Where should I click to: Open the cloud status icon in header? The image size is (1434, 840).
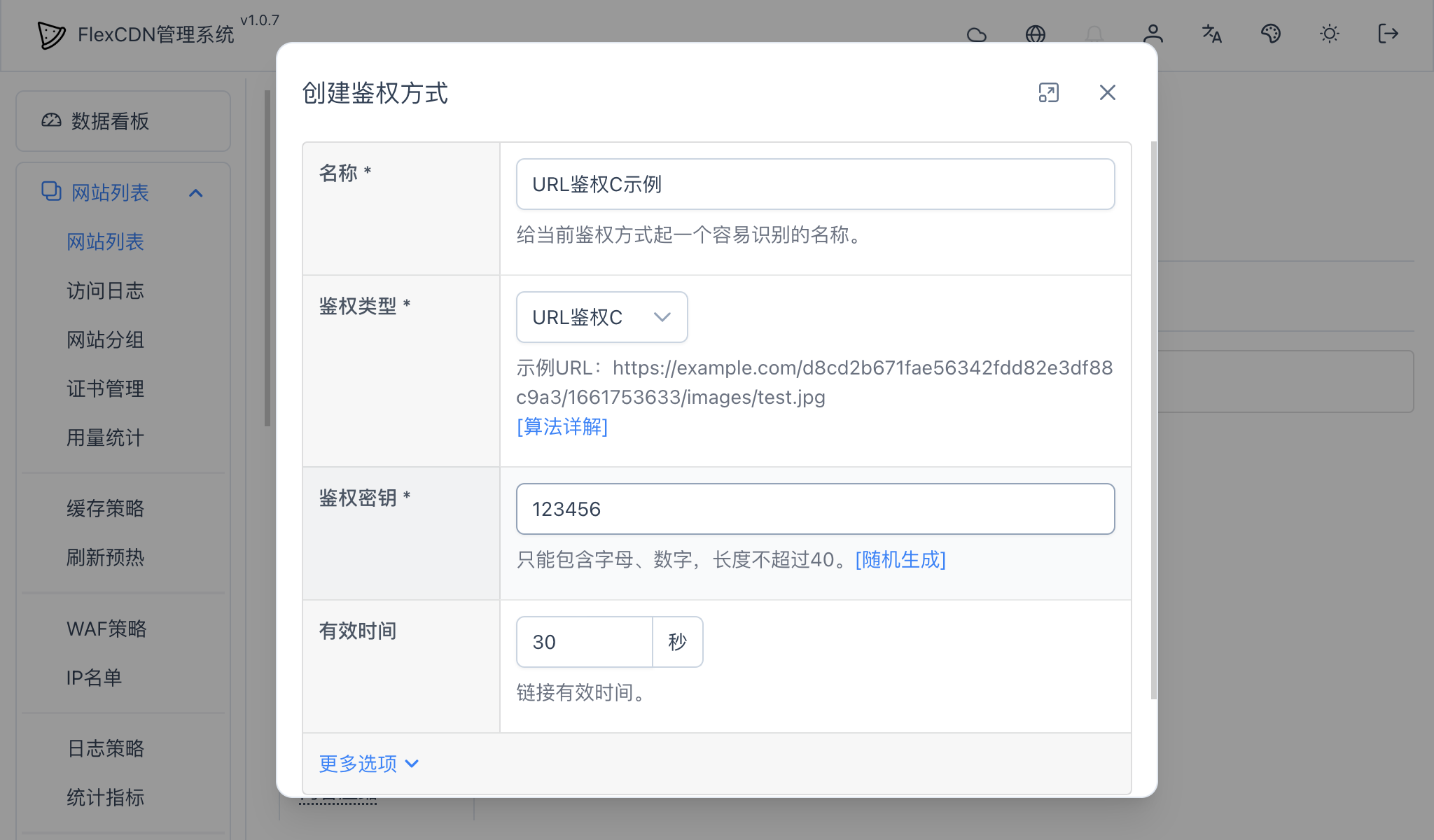(x=977, y=34)
